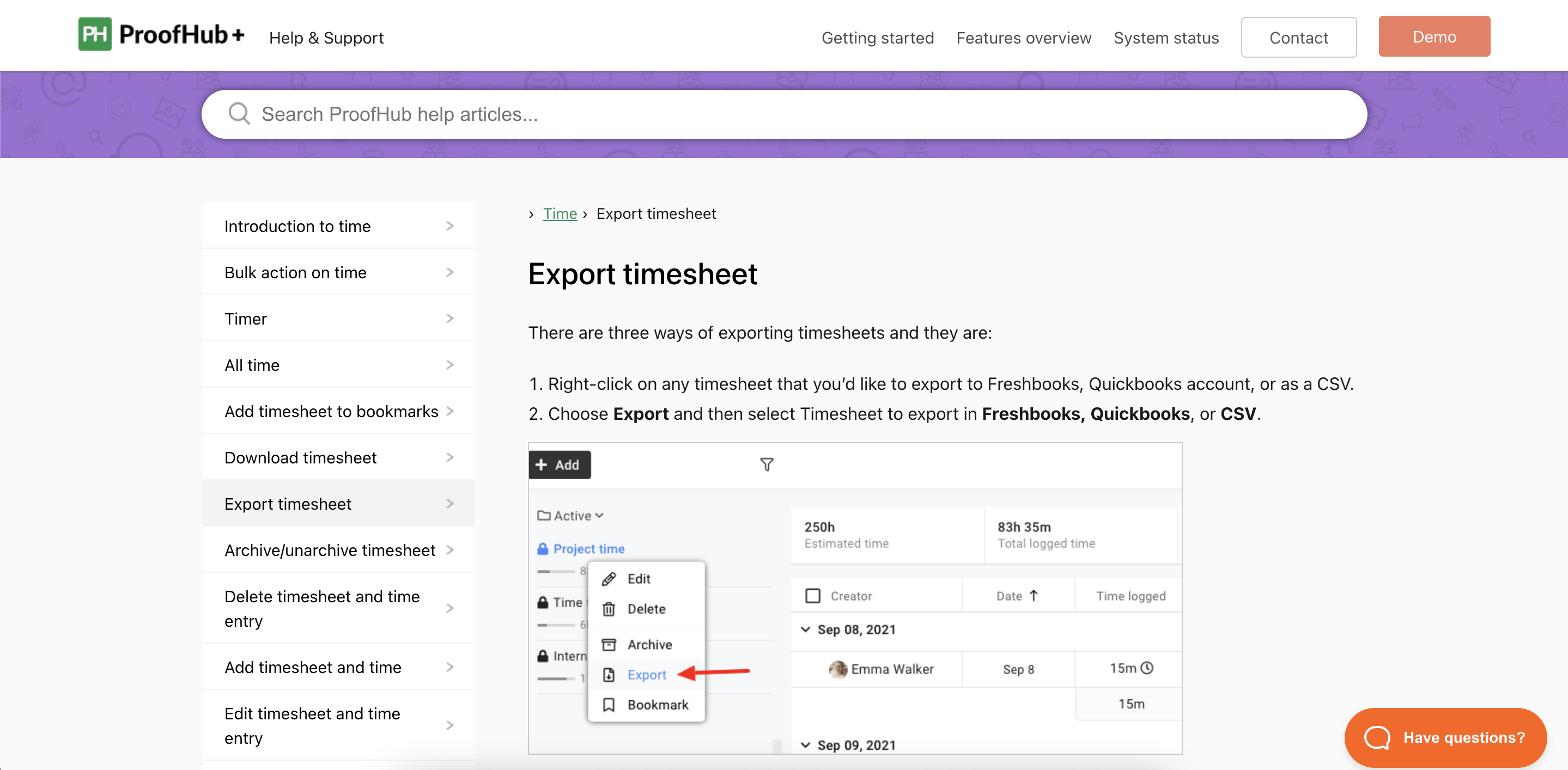Image resolution: width=1568 pixels, height=770 pixels.
Task: Click the Archive box icon in the context menu
Action: [x=609, y=644]
